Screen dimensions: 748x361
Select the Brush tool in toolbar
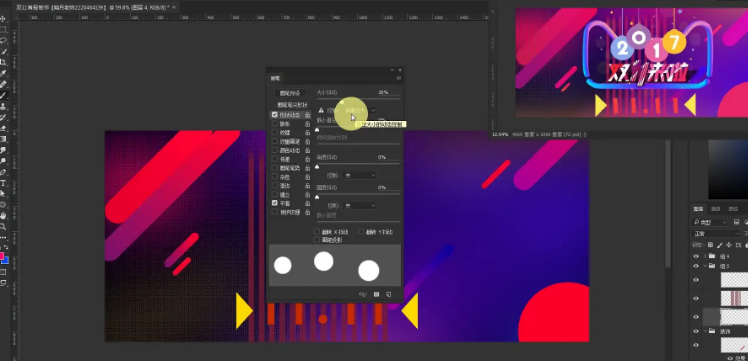[x=3, y=95]
